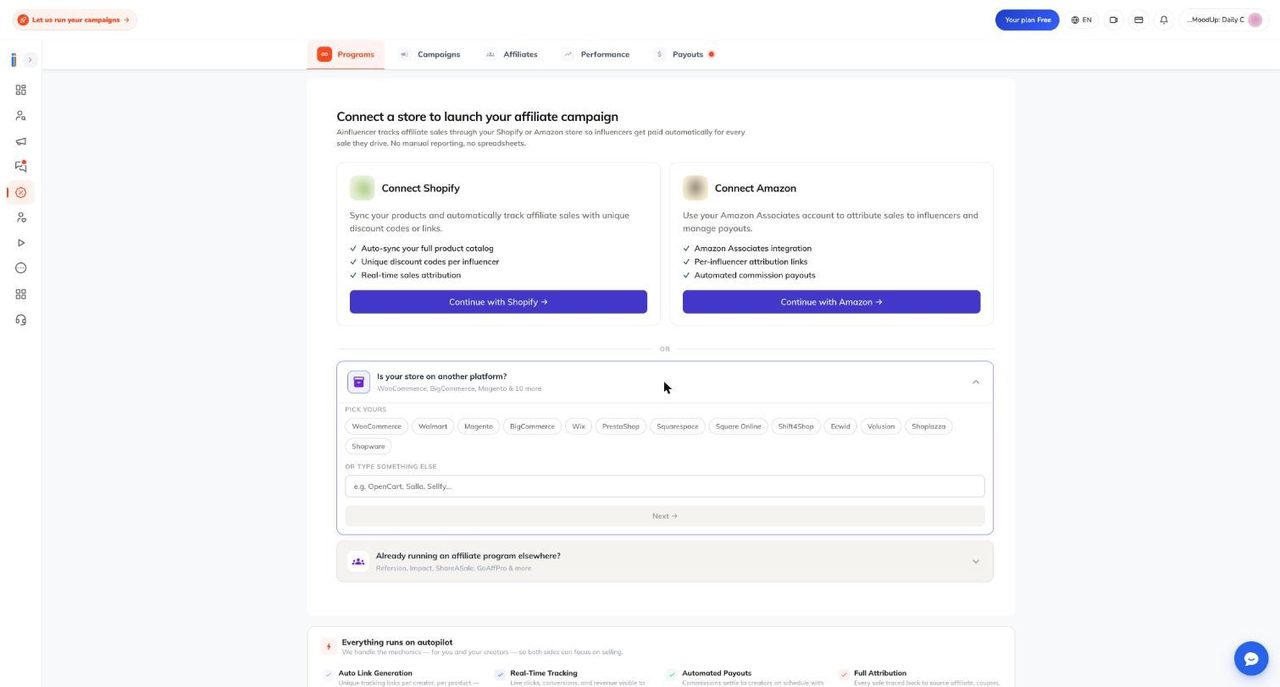Select the WooCommerce platform chip
The width and height of the screenshot is (1280, 687).
coord(377,426)
